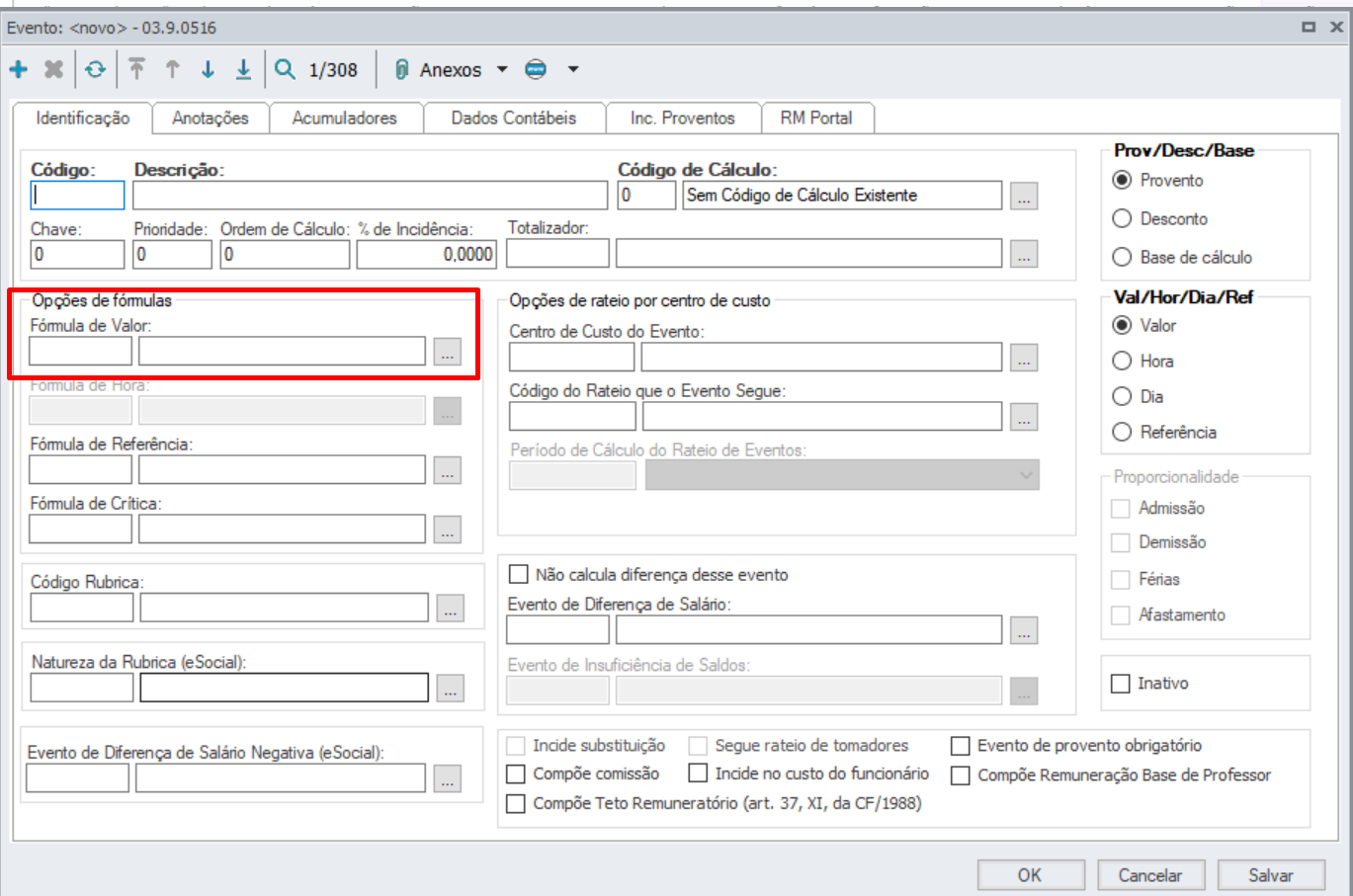This screenshot has height=896, width=1353.
Task: Check the Compõe comissão box
Action: point(516,774)
